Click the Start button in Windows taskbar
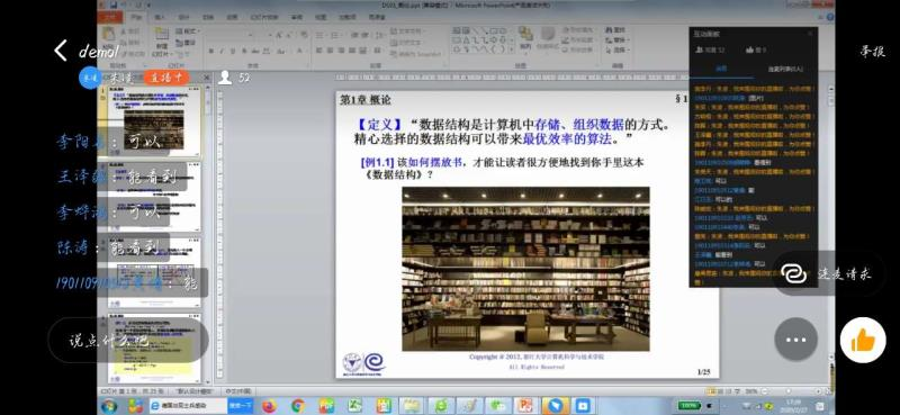Image resolution: width=900 pixels, height=415 pixels. click(x=108, y=405)
